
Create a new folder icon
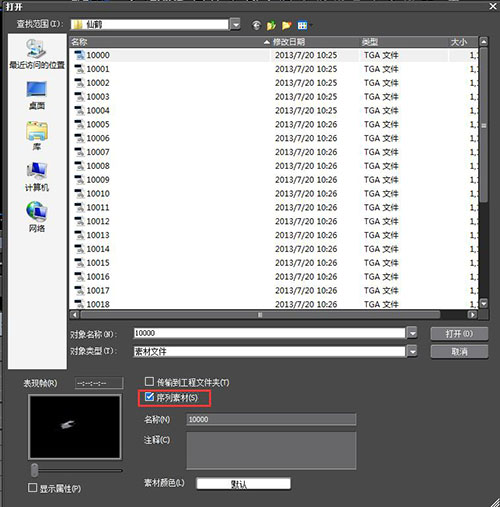286,25
